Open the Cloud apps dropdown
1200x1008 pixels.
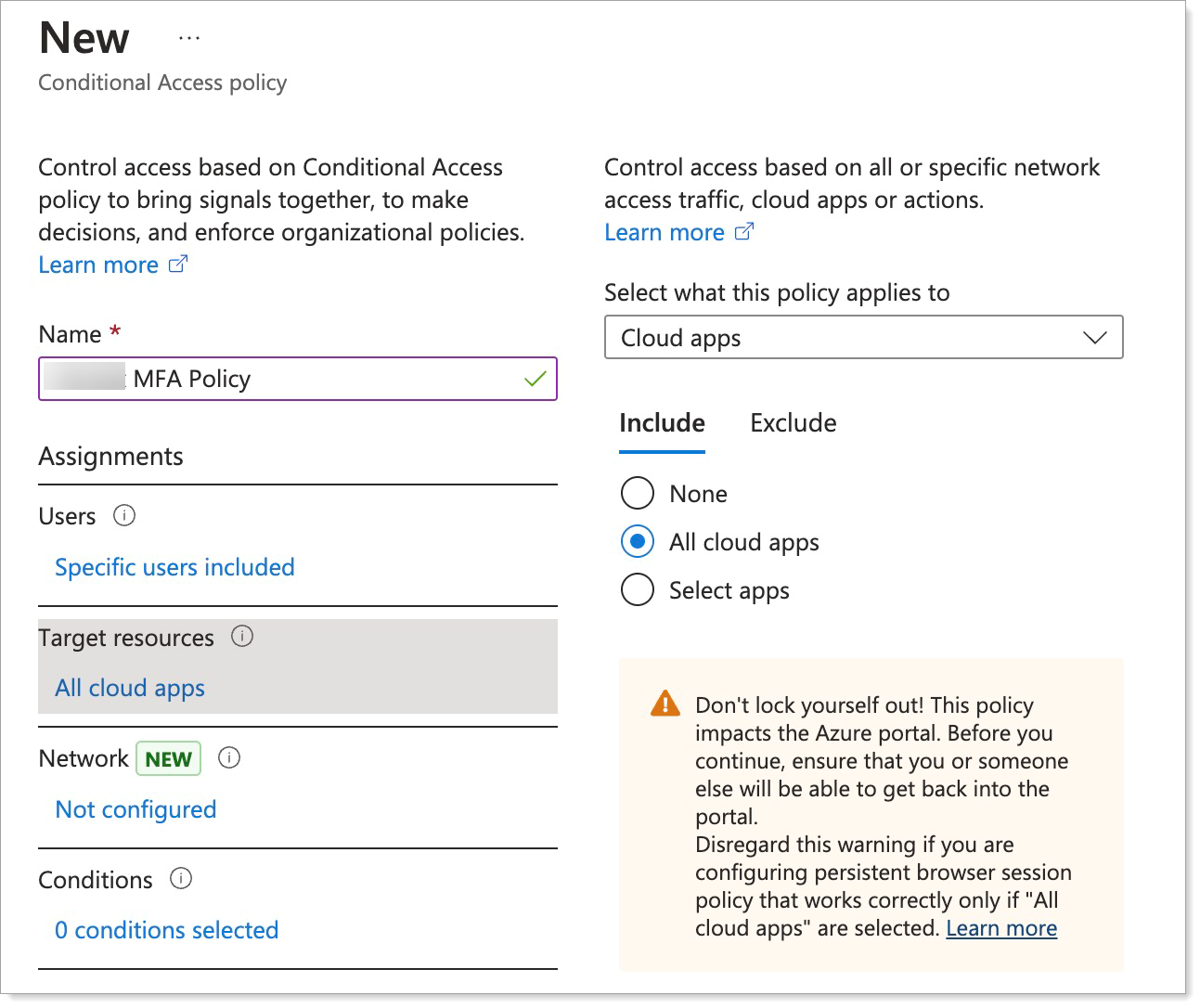[863, 338]
